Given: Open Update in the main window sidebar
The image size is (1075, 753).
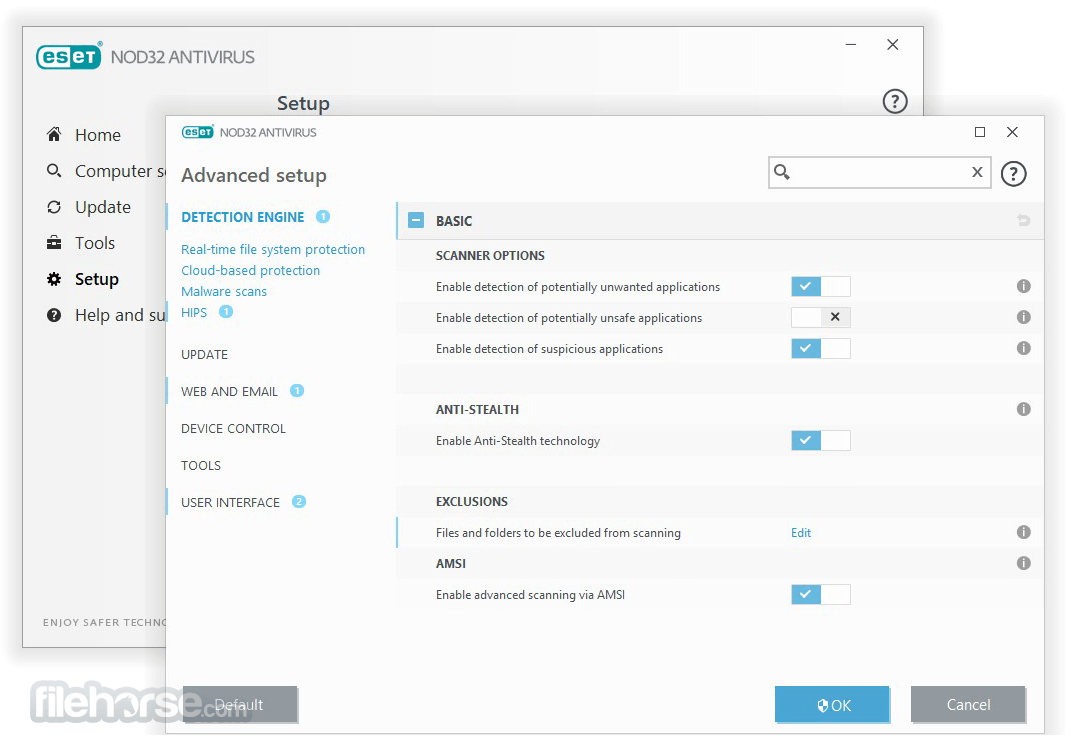Looking at the screenshot, I should click(x=103, y=207).
